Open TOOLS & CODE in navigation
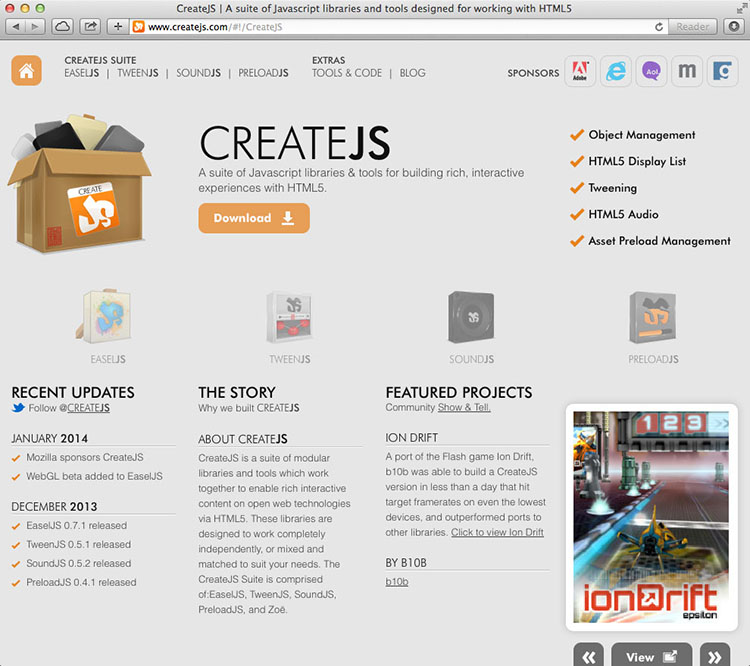Image resolution: width=750 pixels, height=666 pixels. [347, 73]
